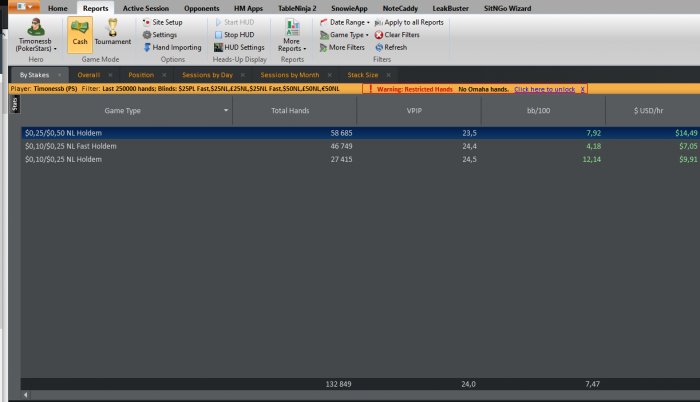
Task: Open the LeakBuster tab
Action: (x=450, y=8)
